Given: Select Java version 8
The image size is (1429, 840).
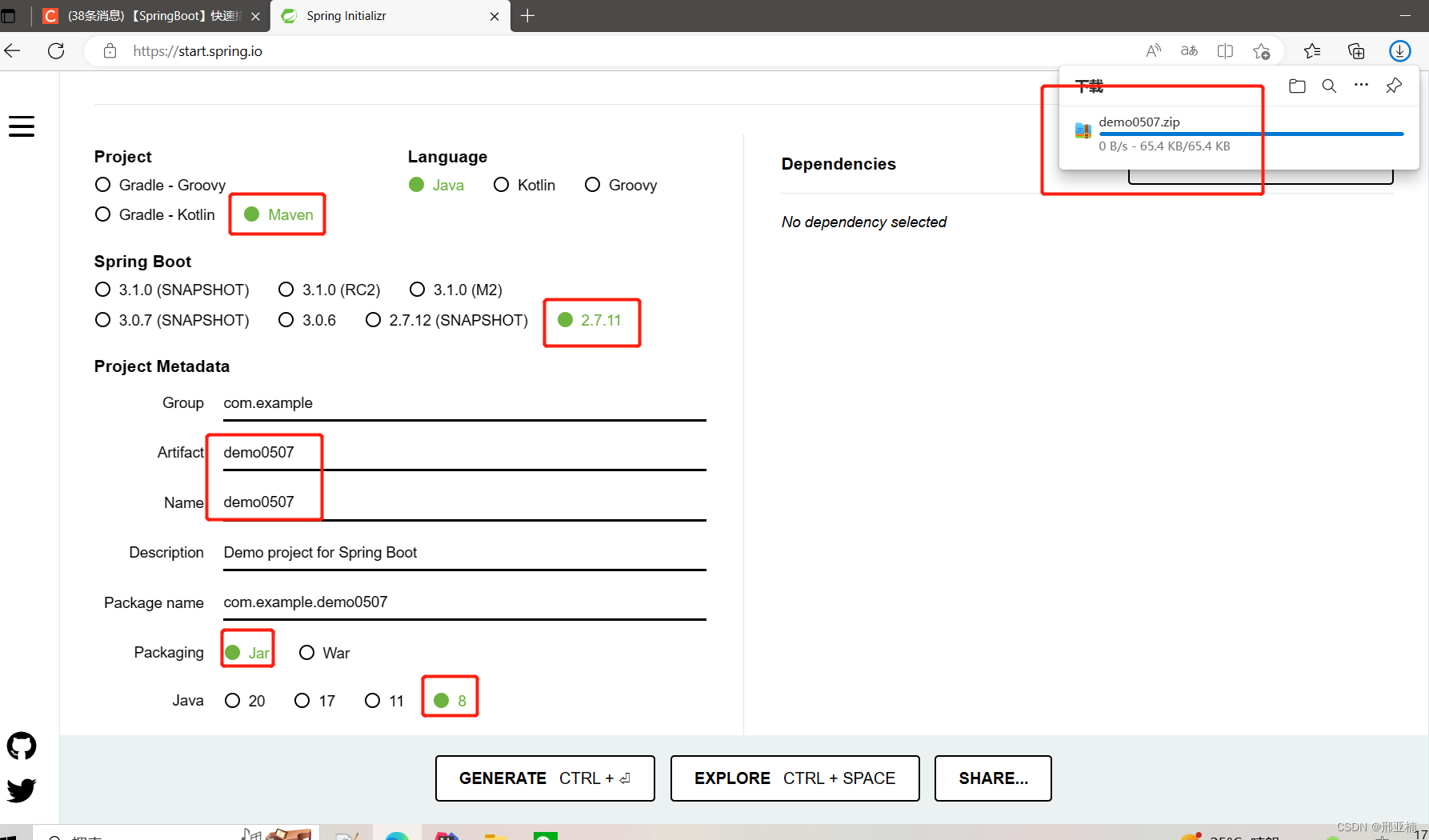Looking at the screenshot, I should click(x=450, y=701).
